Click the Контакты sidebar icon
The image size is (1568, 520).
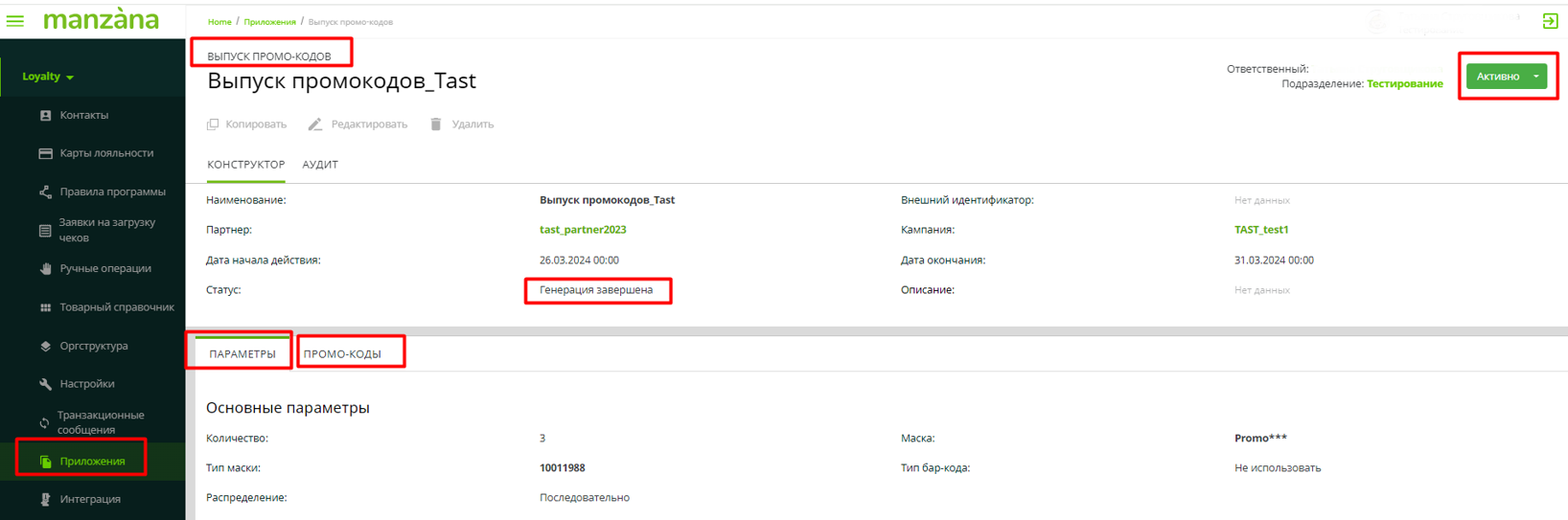45,115
